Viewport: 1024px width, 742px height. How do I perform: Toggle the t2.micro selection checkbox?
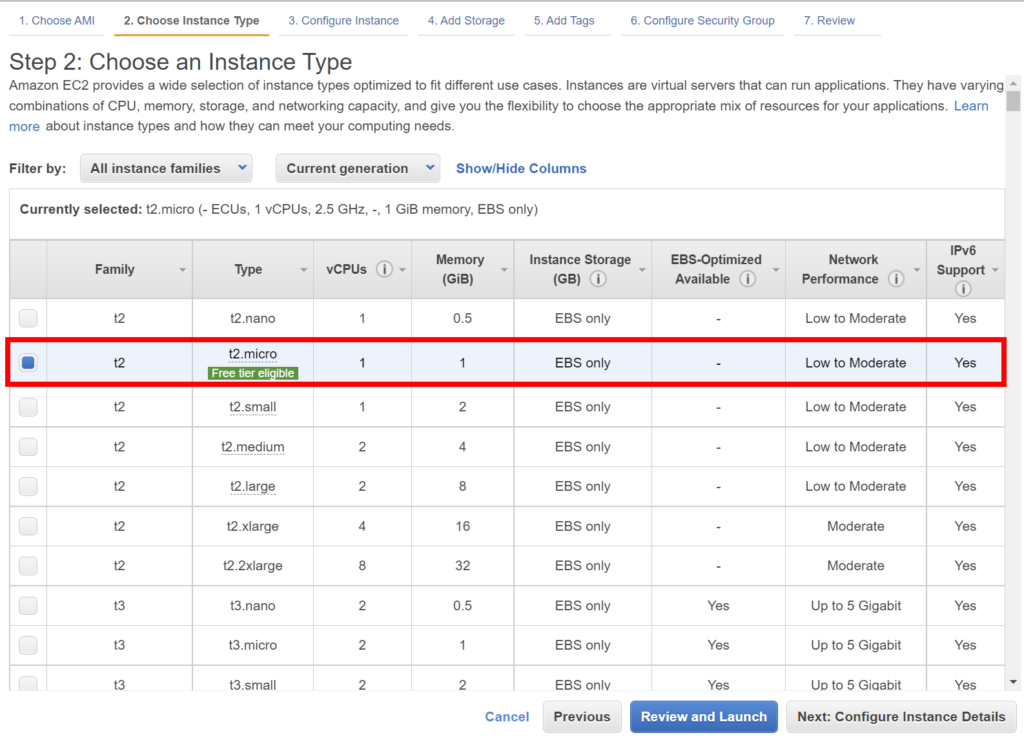click(x=28, y=363)
